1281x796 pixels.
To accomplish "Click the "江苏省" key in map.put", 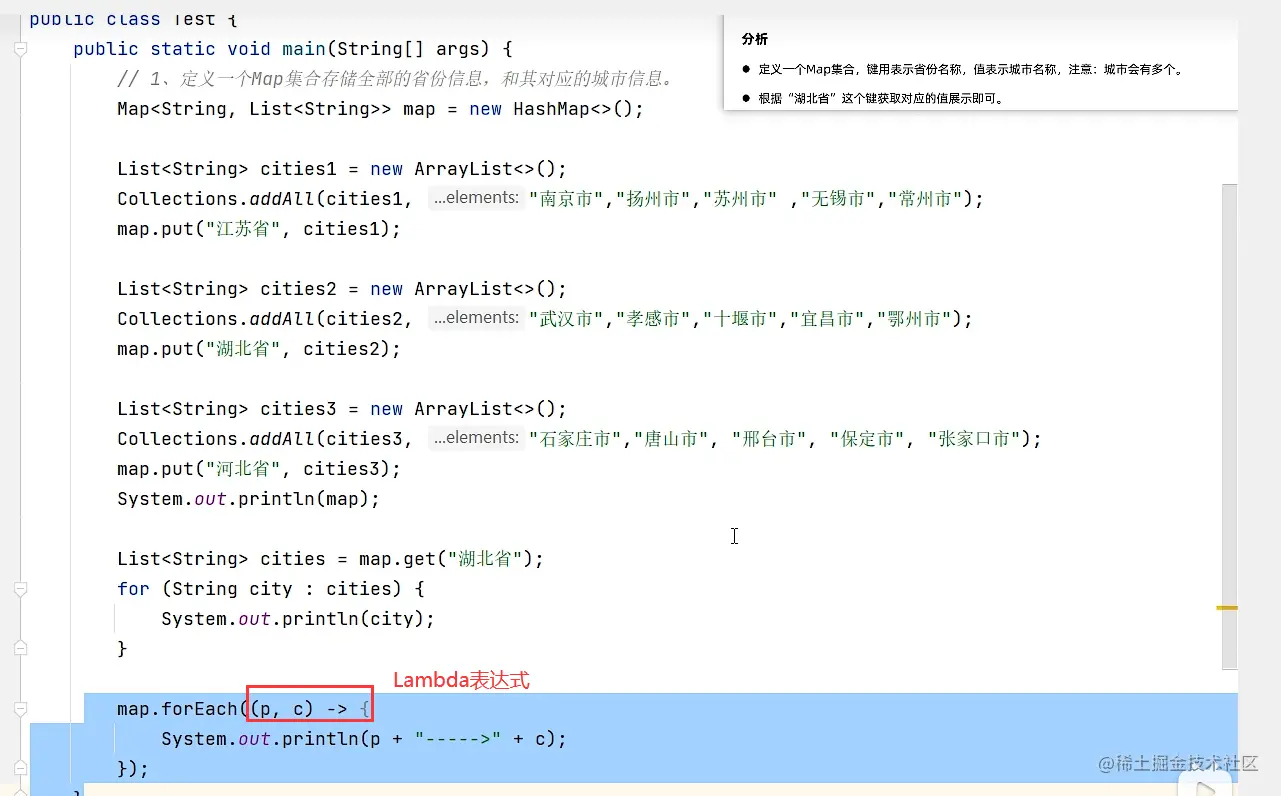I will point(244,228).
